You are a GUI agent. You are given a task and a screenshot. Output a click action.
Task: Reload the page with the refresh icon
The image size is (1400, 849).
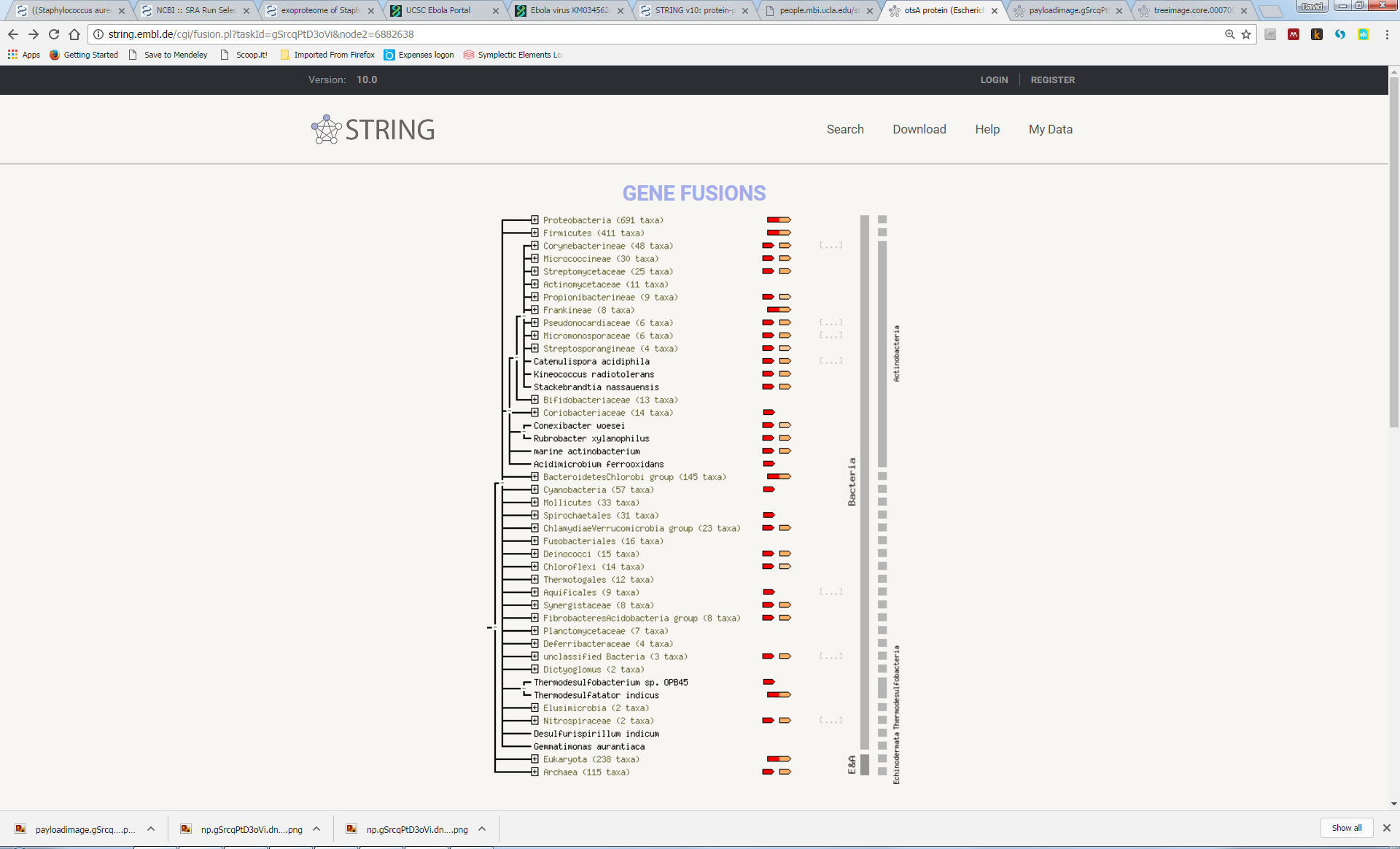pos(54,34)
